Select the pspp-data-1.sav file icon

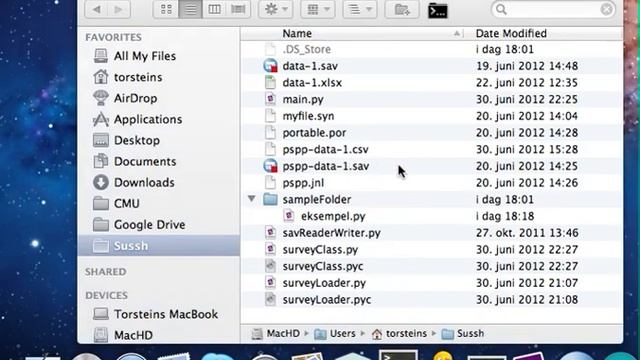point(270,166)
